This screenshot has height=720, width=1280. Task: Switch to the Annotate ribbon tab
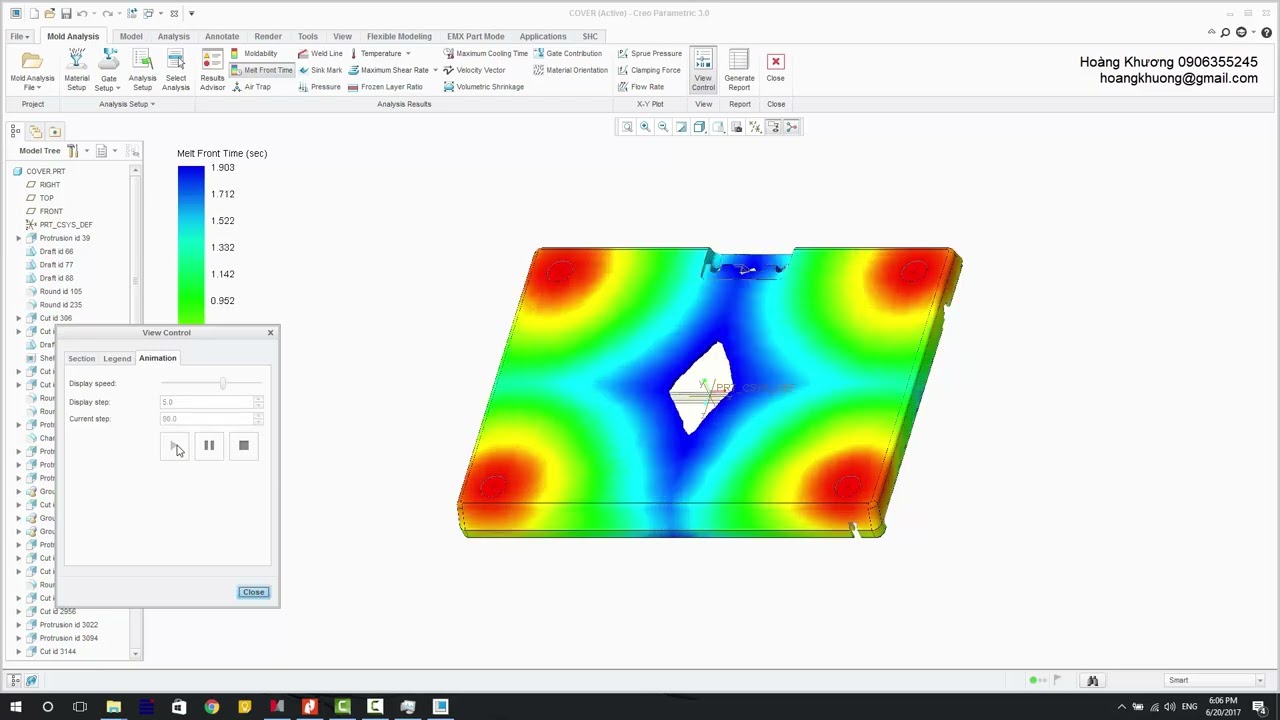tap(222, 36)
